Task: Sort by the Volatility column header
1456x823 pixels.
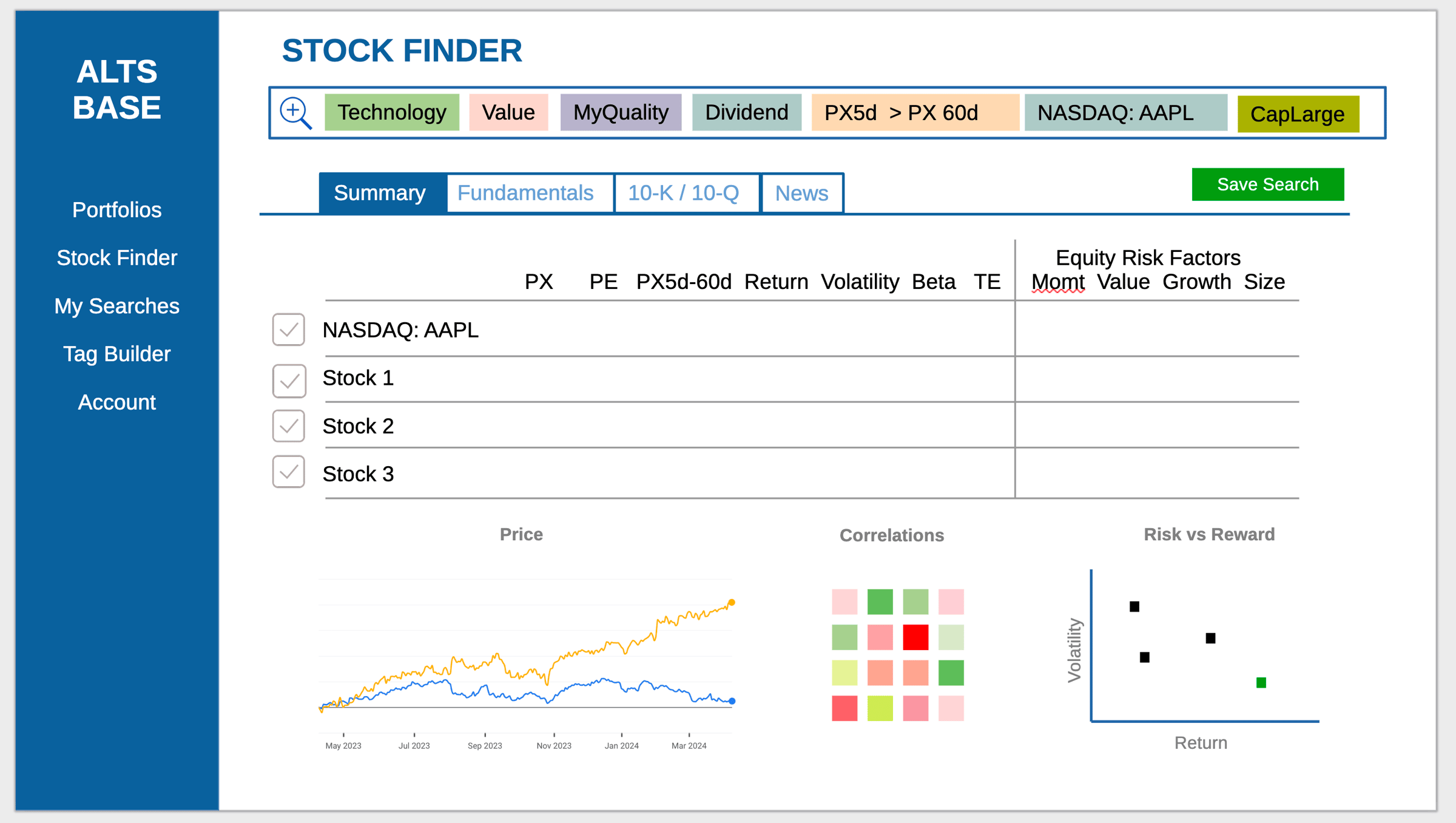Action: [x=860, y=282]
